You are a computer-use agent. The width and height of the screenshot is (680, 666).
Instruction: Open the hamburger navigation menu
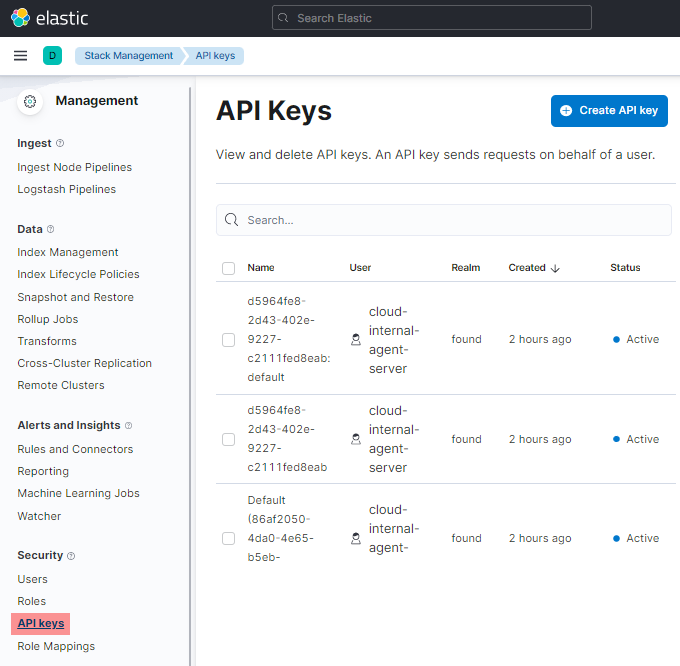click(20, 56)
